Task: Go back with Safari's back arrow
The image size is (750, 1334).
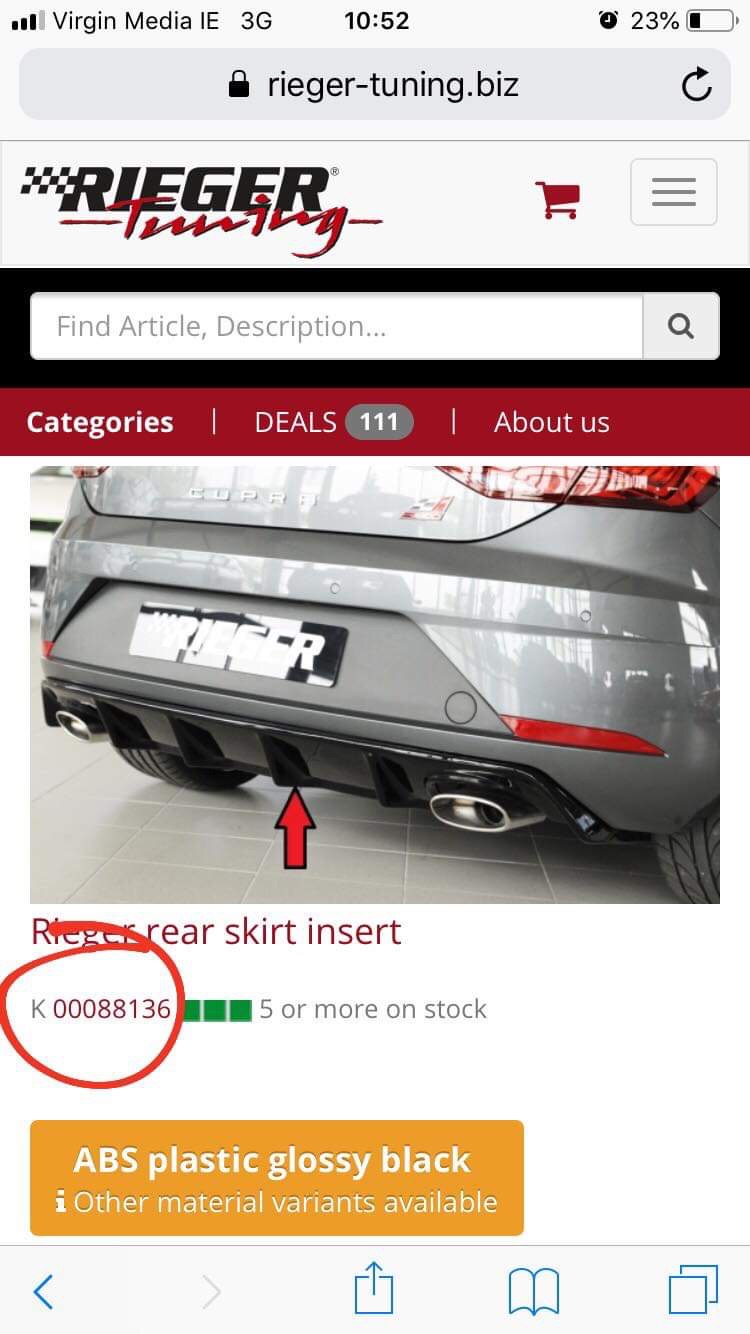Action: pyautogui.click(x=43, y=1292)
